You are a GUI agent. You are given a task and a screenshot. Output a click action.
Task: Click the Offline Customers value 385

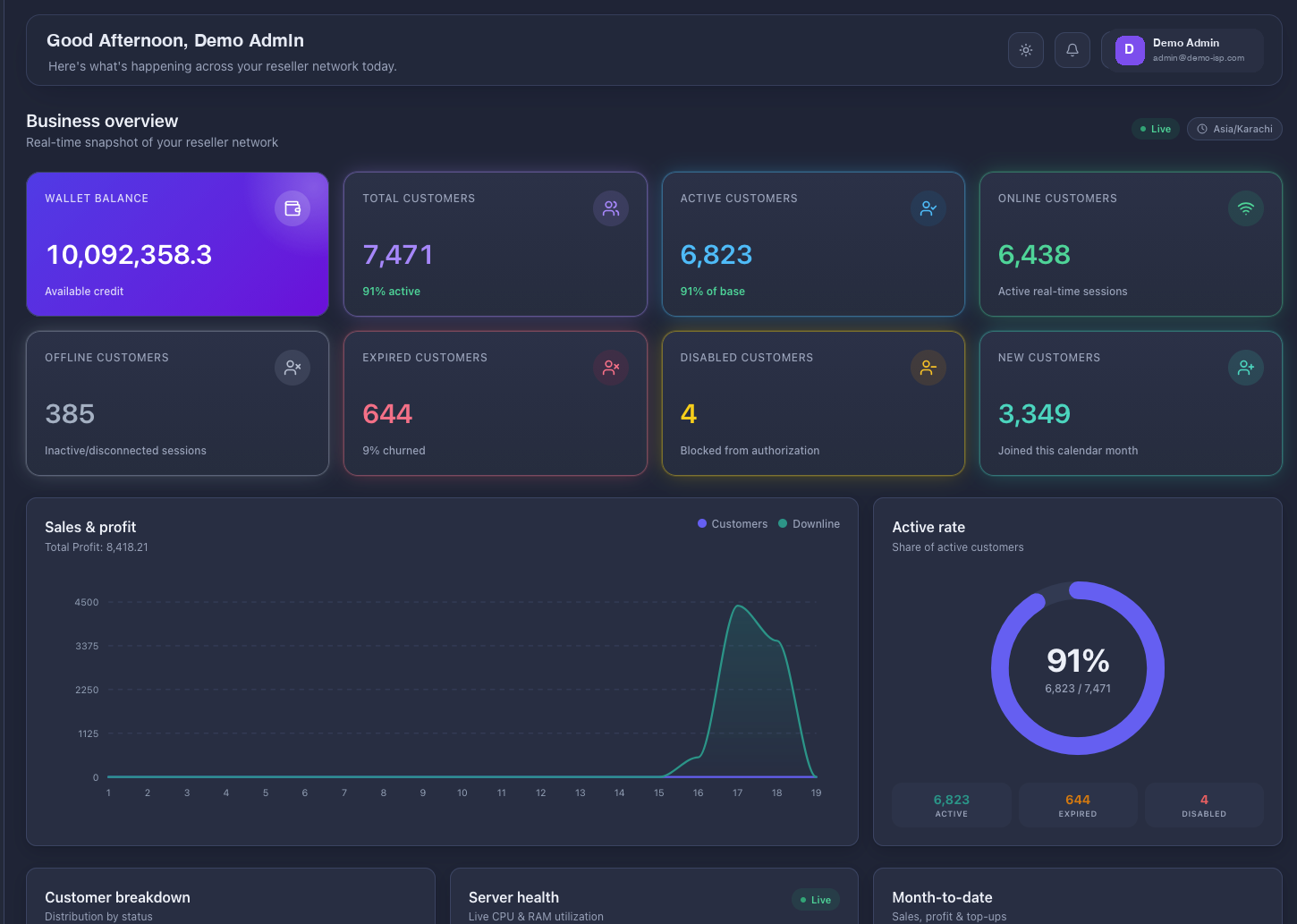70,414
